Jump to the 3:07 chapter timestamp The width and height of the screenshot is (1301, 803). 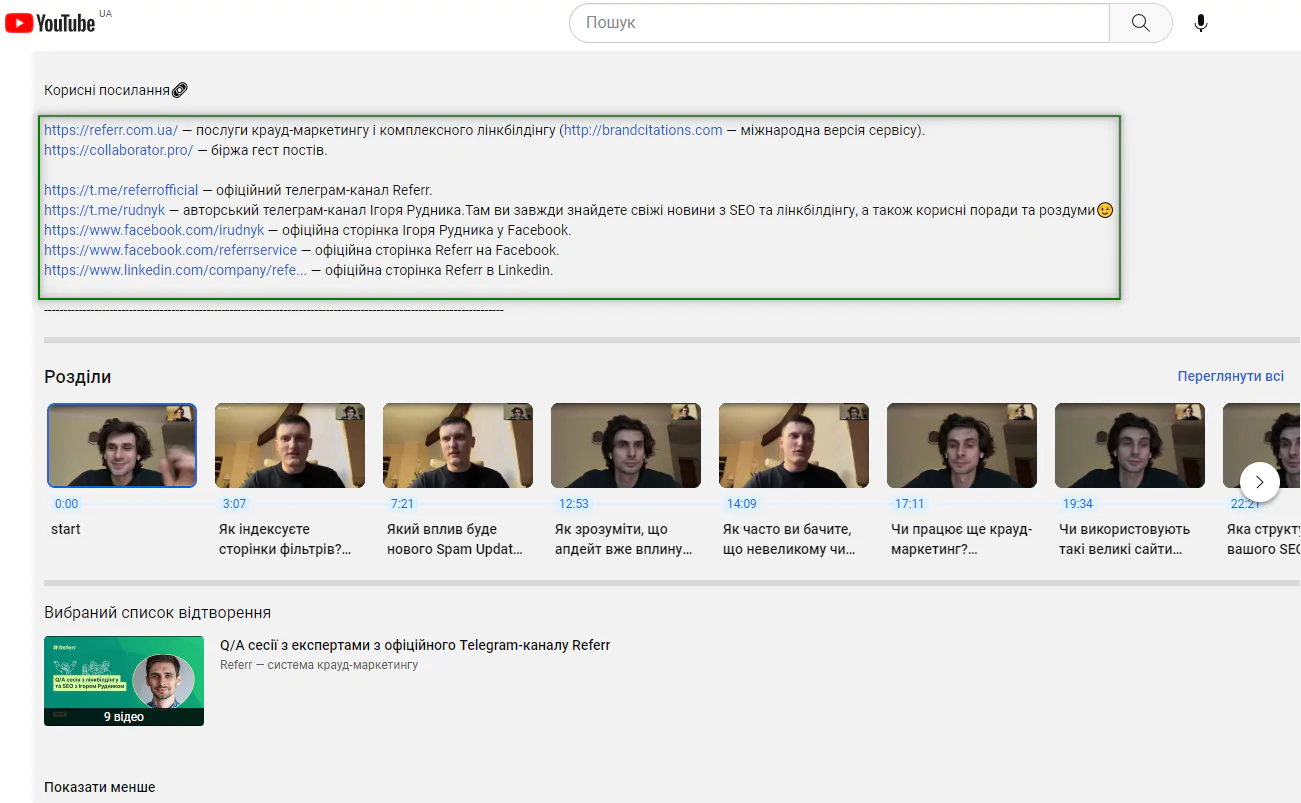click(x=234, y=504)
